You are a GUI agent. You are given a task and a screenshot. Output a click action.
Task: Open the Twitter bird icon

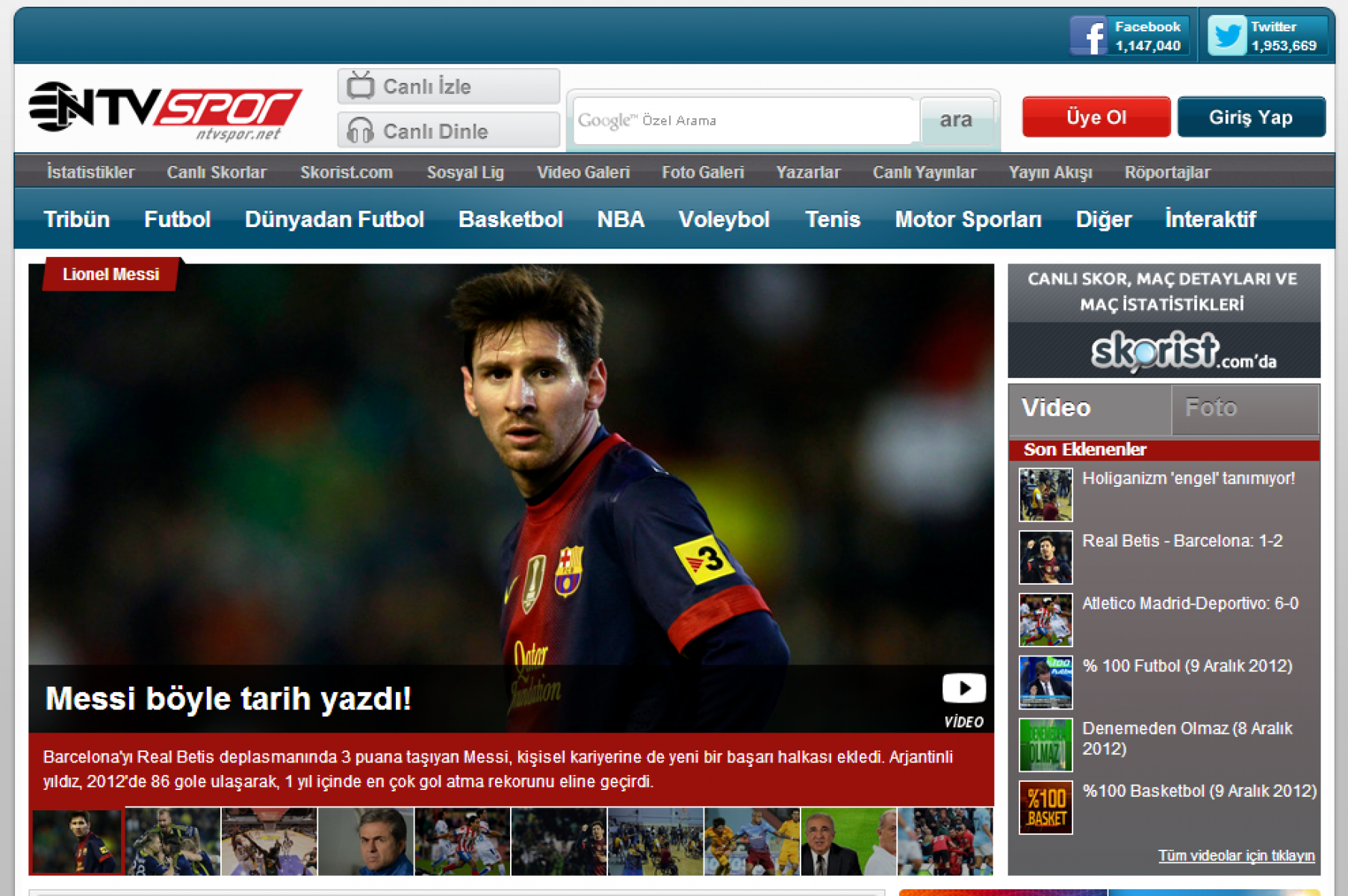pos(1226,37)
